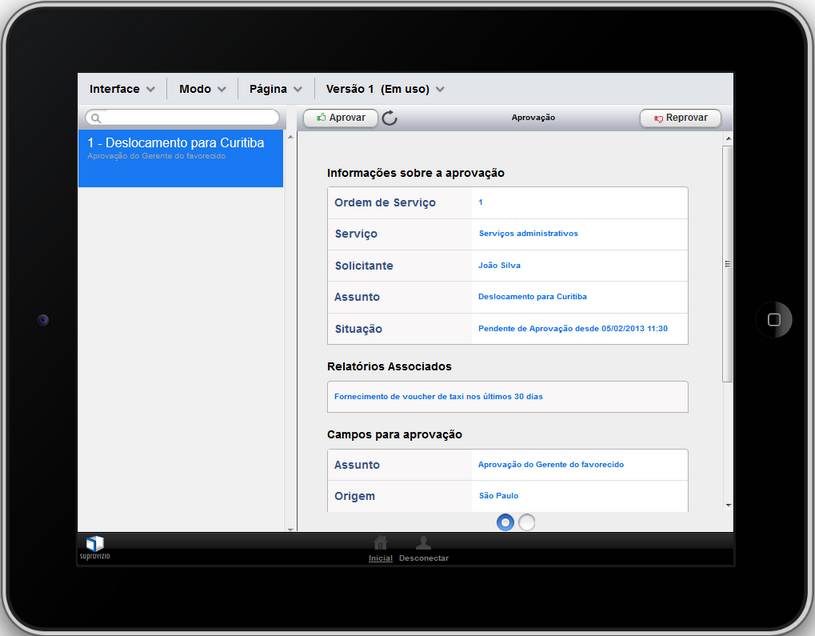Click the refresh icon next to Aprovar
Image resolution: width=815 pixels, height=636 pixels.
[x=390, y=118]
